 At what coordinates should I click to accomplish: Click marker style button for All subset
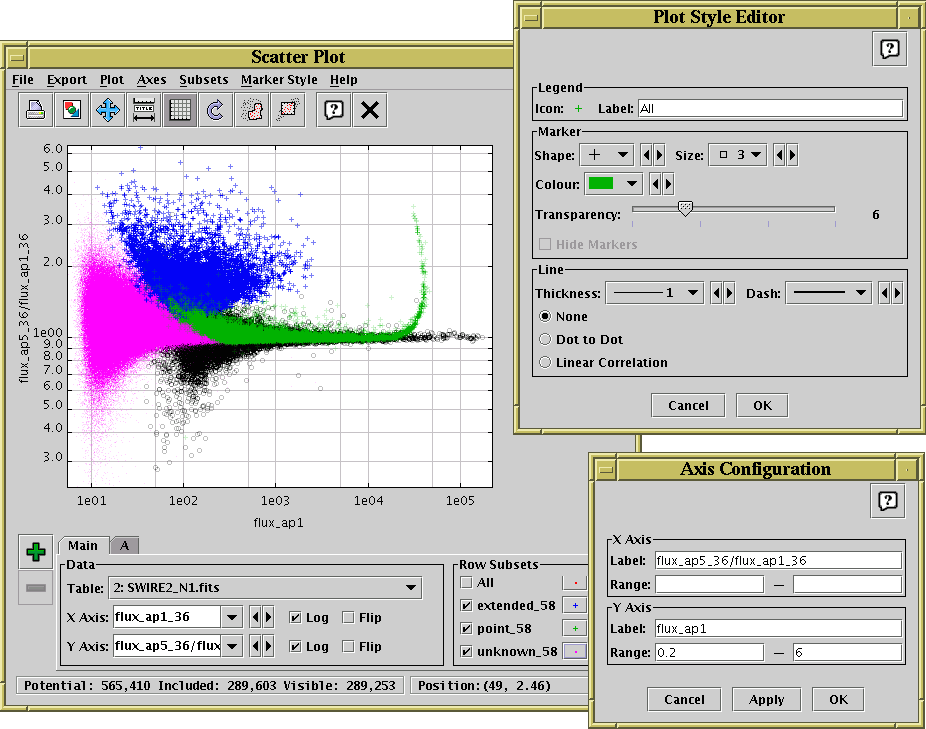(575, 582)
